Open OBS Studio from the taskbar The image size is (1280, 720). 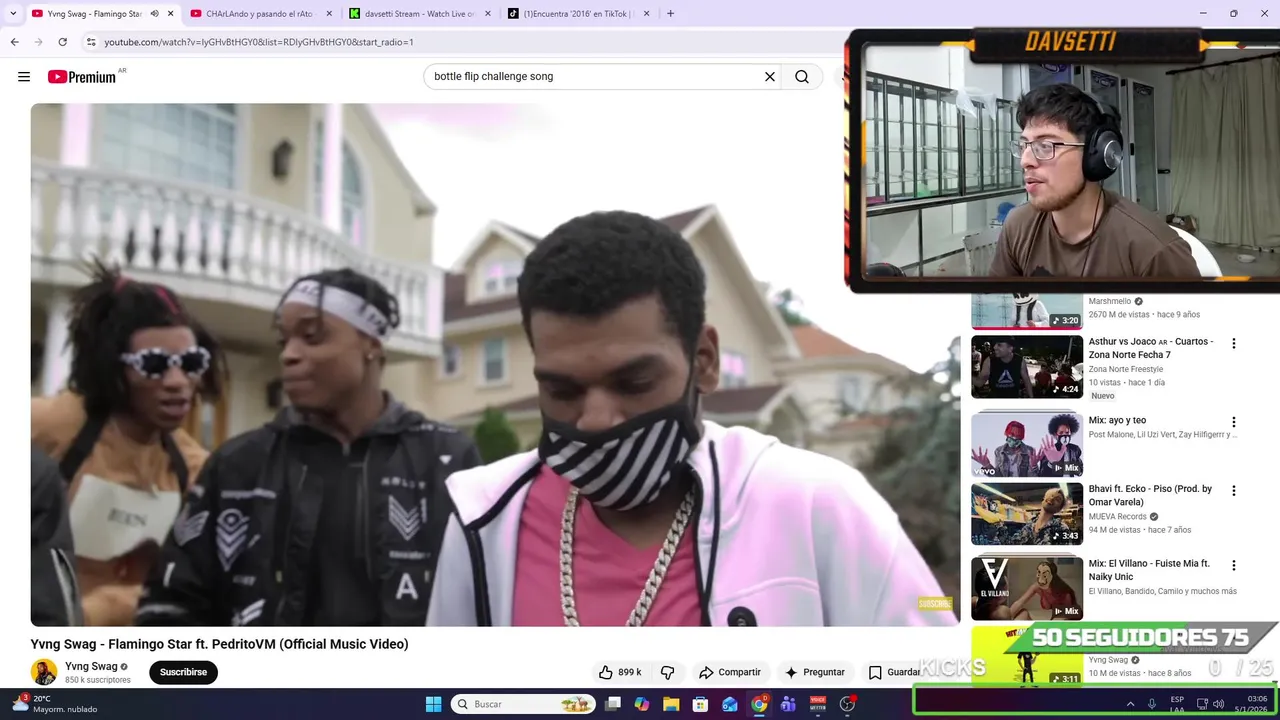pos(847,704)
